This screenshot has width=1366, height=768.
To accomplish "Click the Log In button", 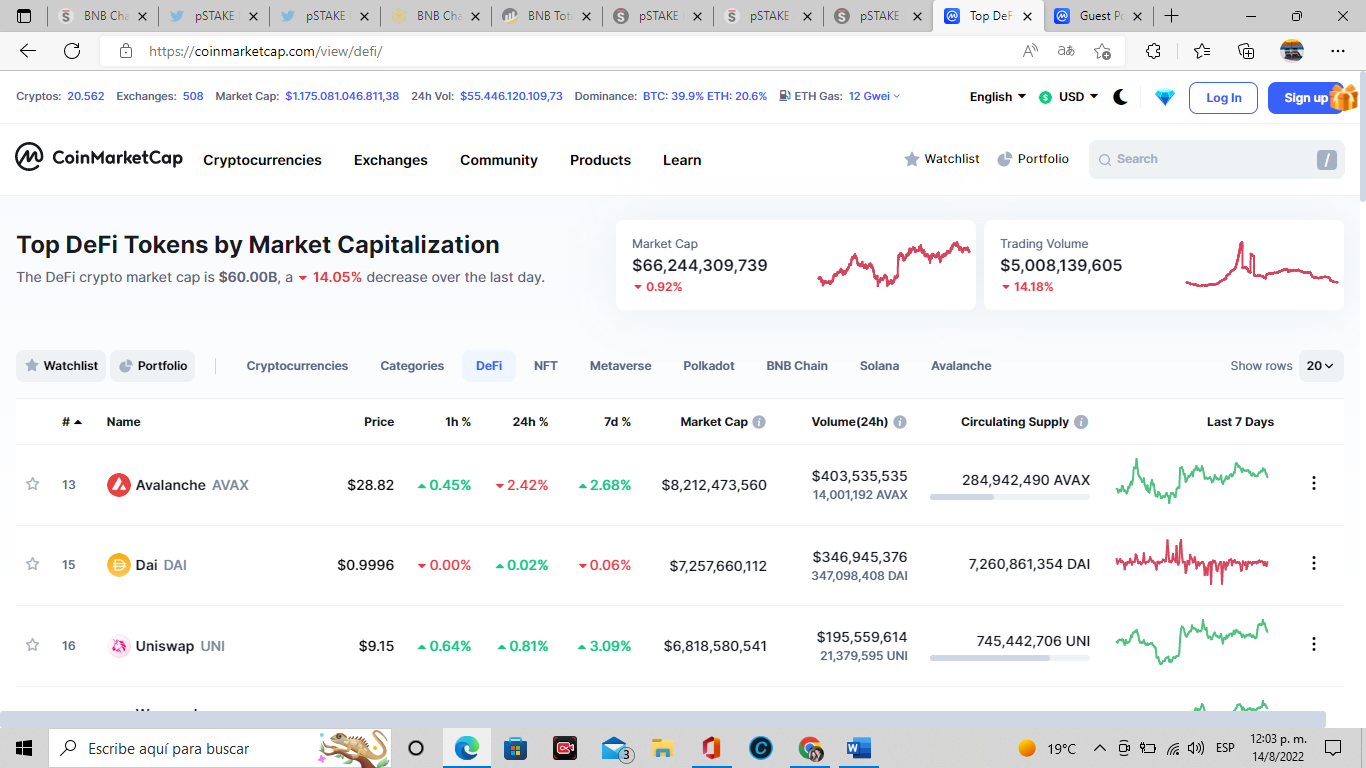I will [x=1223, y=98].
